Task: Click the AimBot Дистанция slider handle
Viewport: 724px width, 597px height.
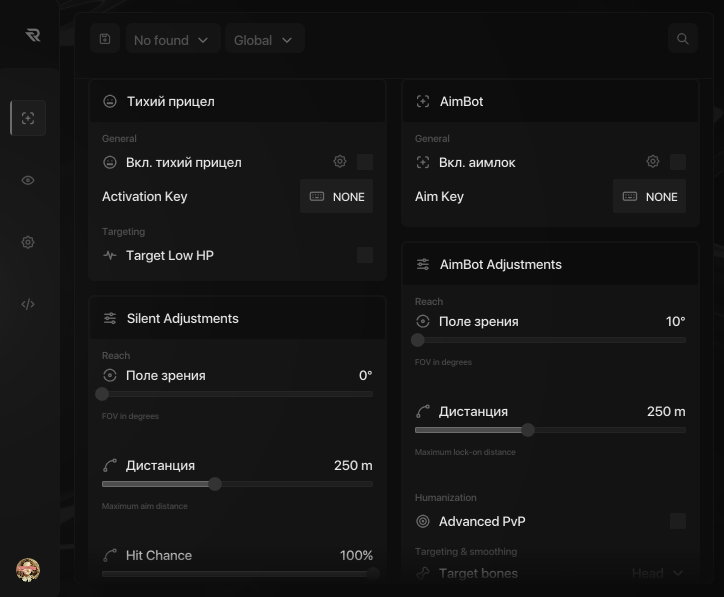Action: pyautogui.click(x=528, y=430)
